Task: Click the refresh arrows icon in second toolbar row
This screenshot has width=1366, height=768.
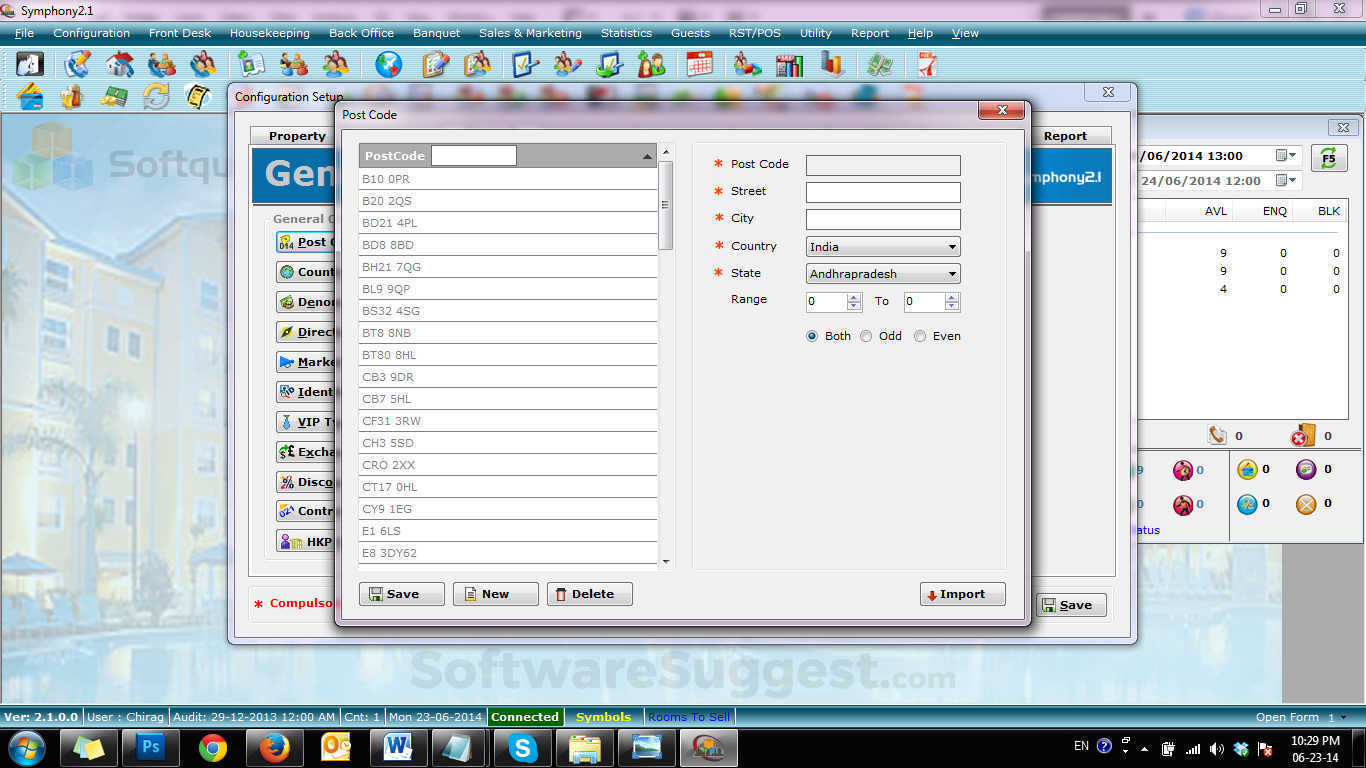Action: pyautogui.click(x=156, y=97)
